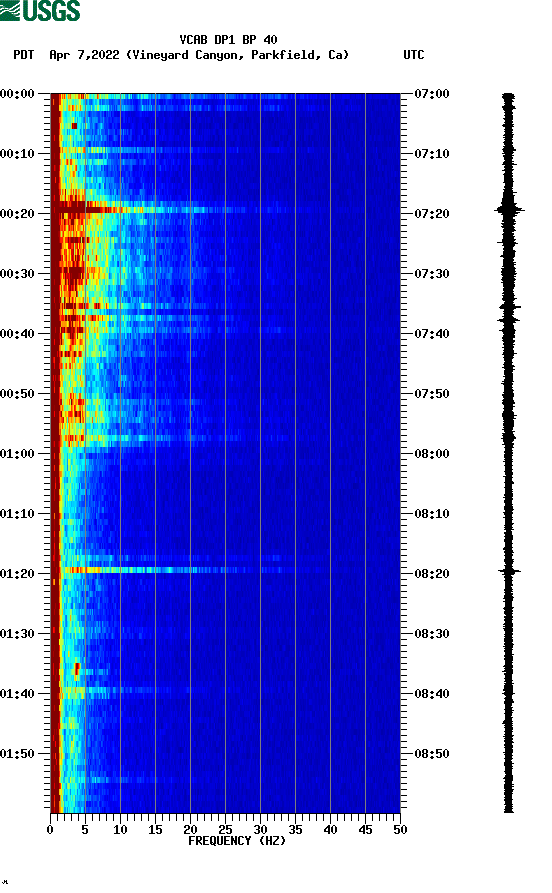Viewport: 552px width, 893px height.
Task: Click the UTC timezone label
Action: [414, 55]
